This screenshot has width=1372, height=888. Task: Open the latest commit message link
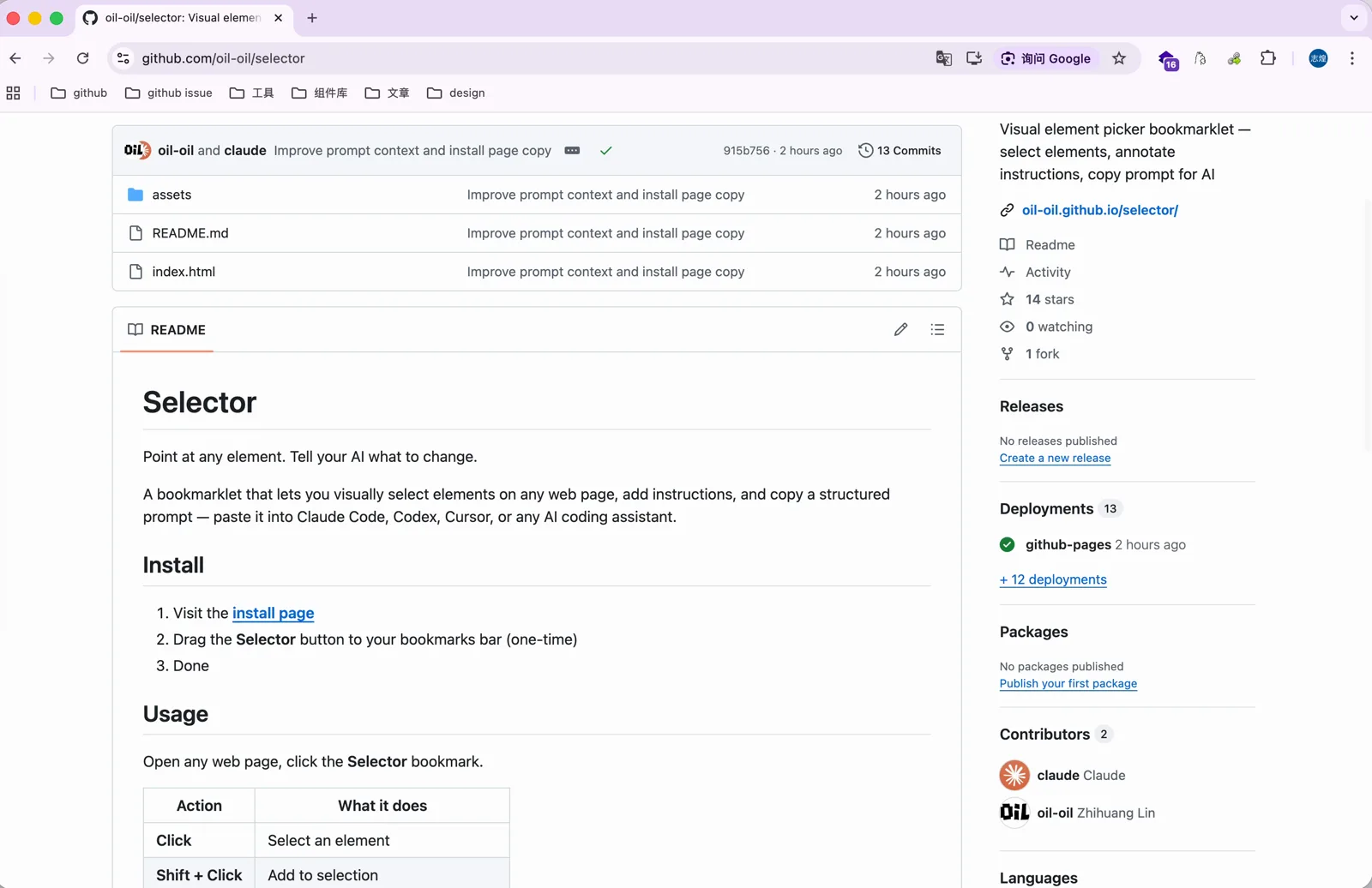(x=412, y=150)
